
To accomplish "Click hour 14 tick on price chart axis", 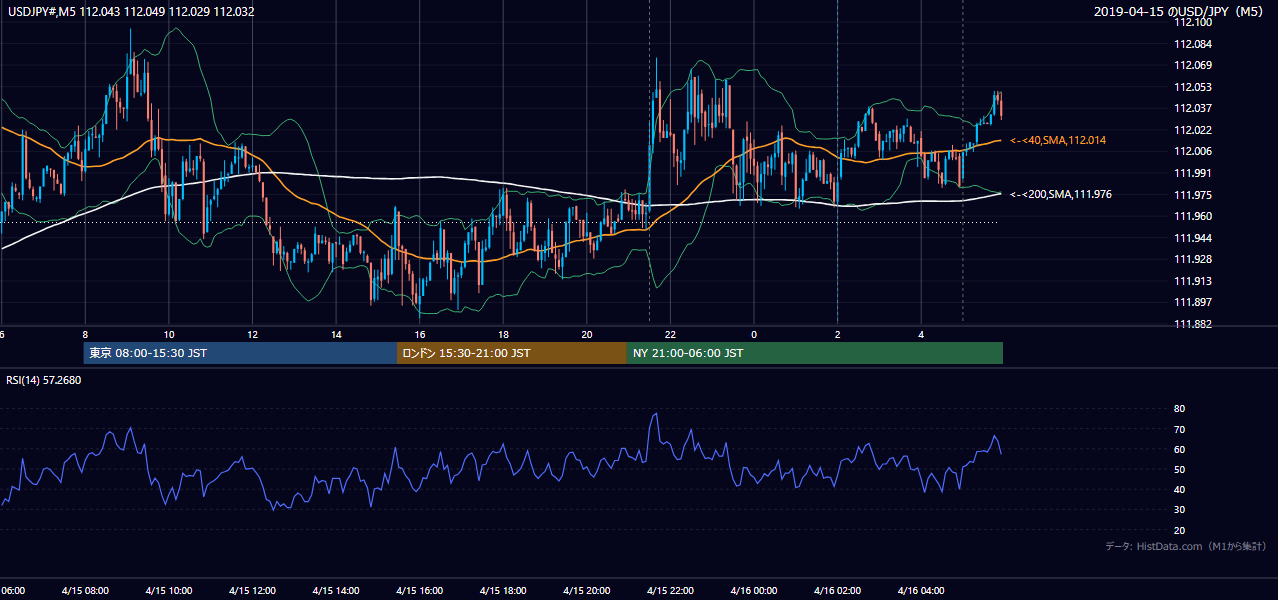I will pos(336,334).
